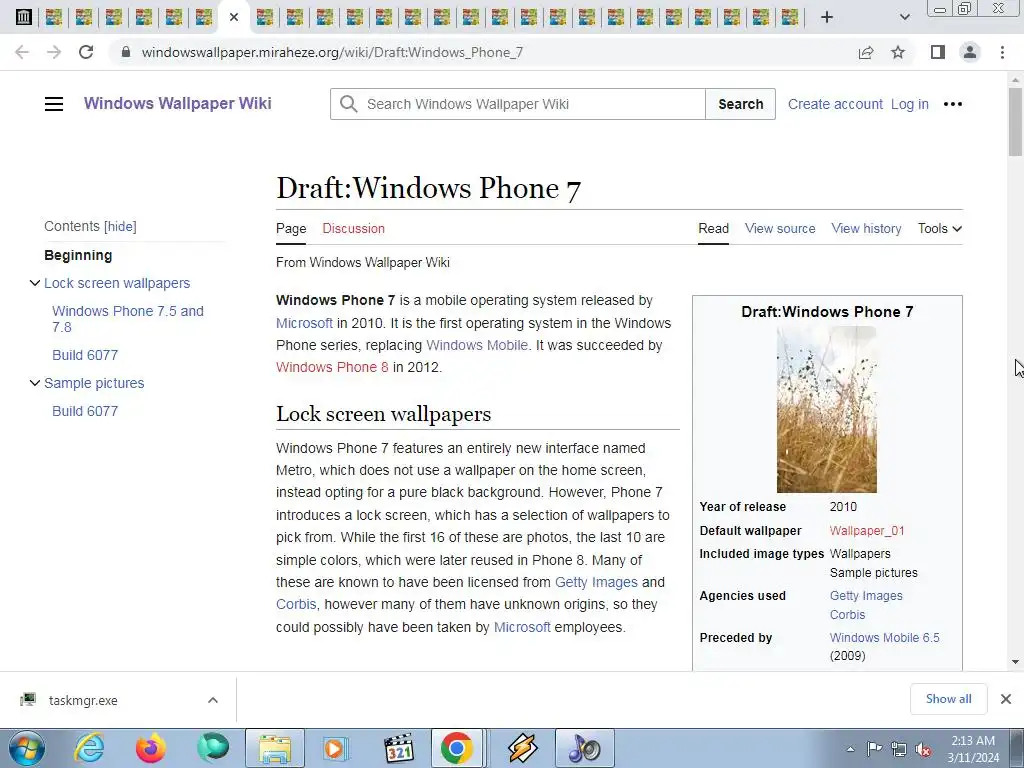Click Create account link
This screenshot has width=1024, height=768.
point(835,104)
